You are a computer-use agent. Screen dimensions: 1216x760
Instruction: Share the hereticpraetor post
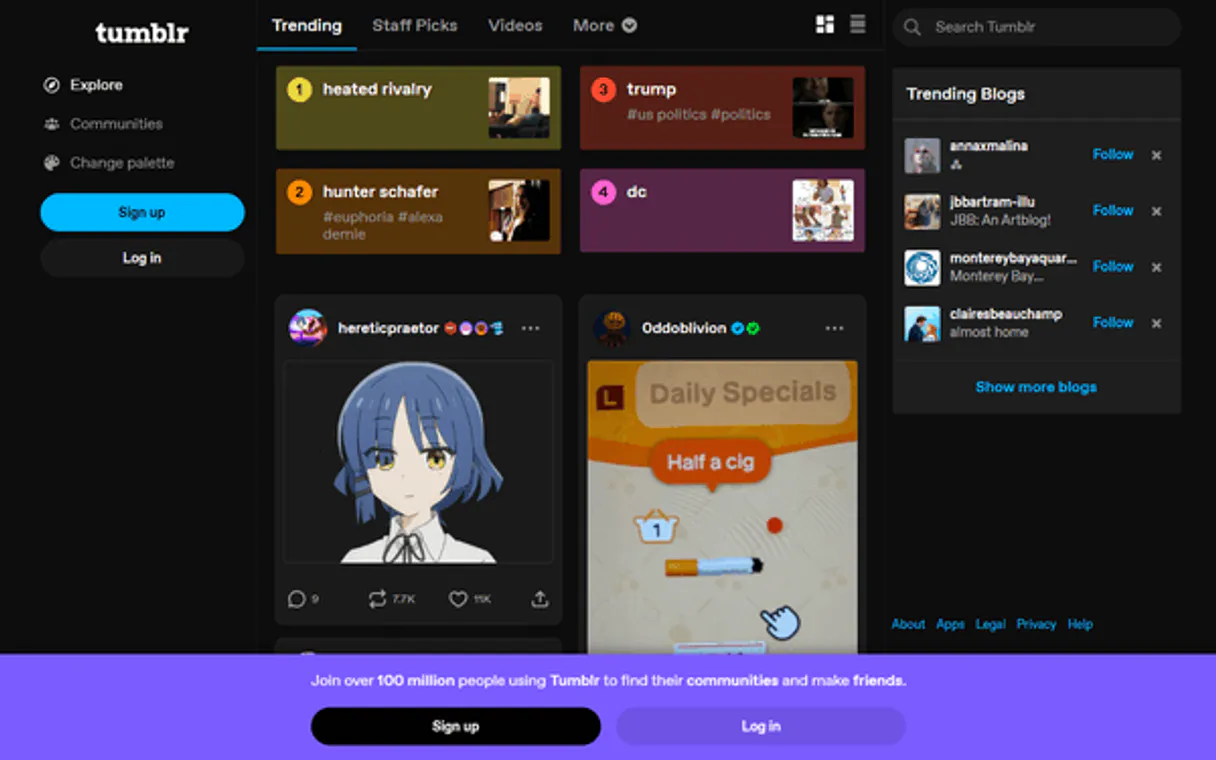click(540, 599)
